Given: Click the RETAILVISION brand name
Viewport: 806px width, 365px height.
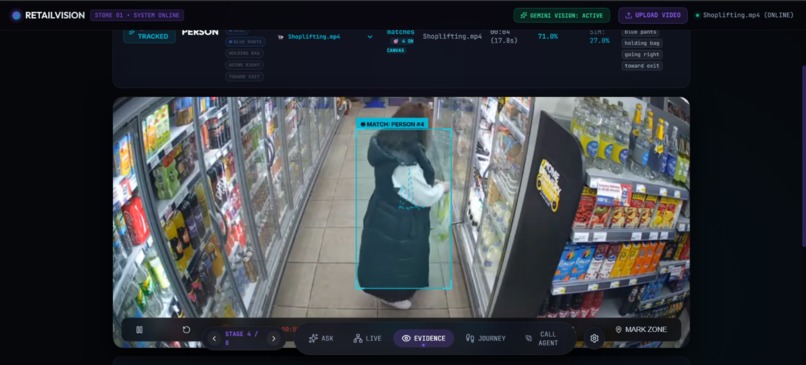Looking at the screenshot, I should point(55,15).
